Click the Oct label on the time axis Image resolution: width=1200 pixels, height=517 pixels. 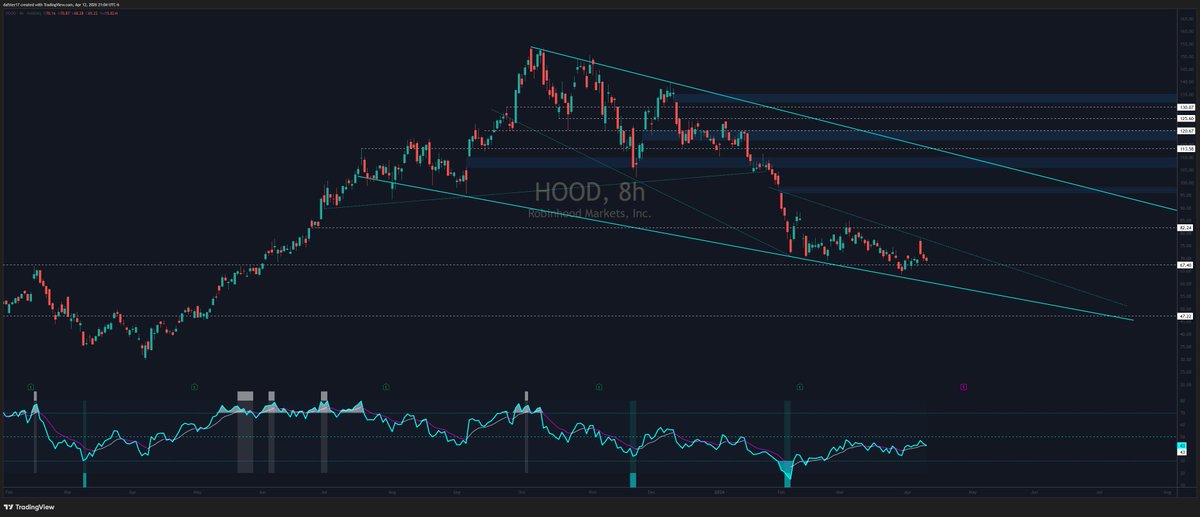pyautogui.click(x=523, y=493)
